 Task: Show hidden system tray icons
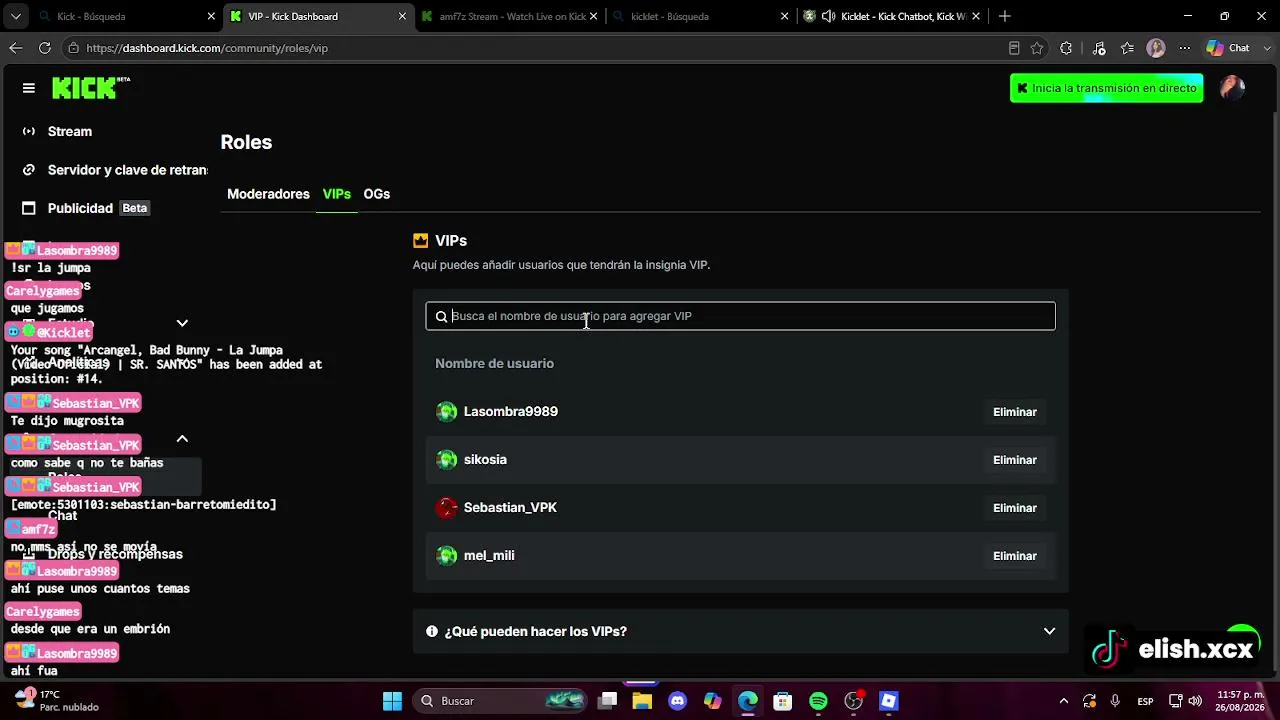[1063, 701]
